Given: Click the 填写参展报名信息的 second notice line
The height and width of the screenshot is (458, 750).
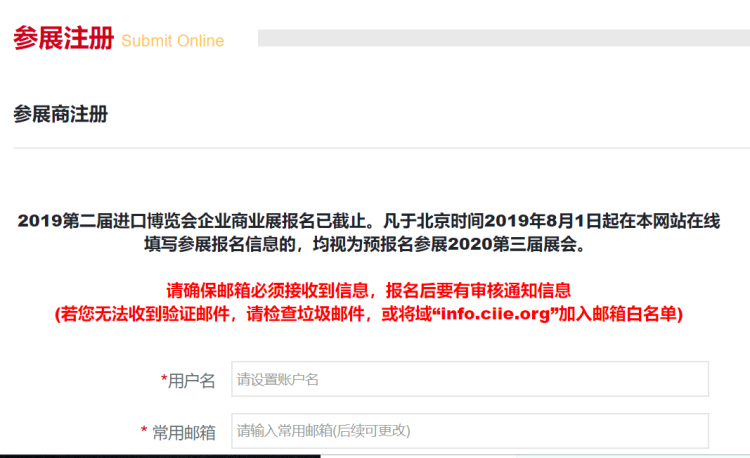Looking at the screenshot, I should point(365,244).
